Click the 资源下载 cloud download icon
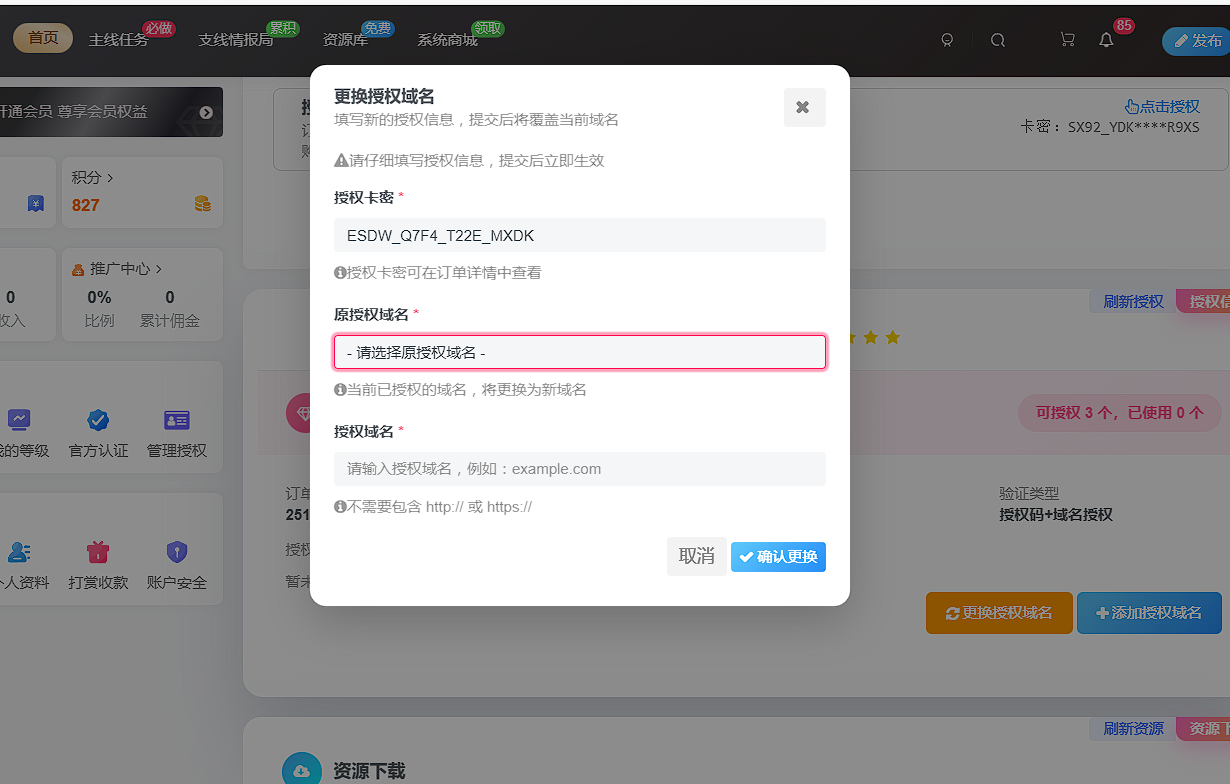This screenshot has height=784, width=1230. coord(301,768)
